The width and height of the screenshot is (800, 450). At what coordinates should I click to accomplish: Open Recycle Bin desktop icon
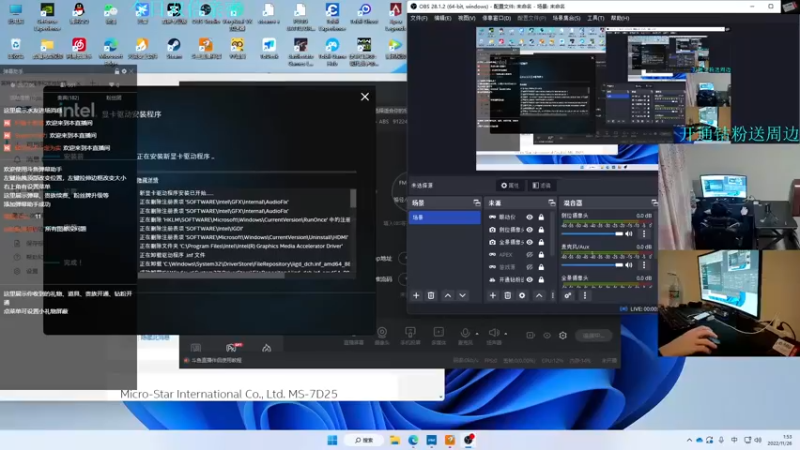[x=15, y=48]
